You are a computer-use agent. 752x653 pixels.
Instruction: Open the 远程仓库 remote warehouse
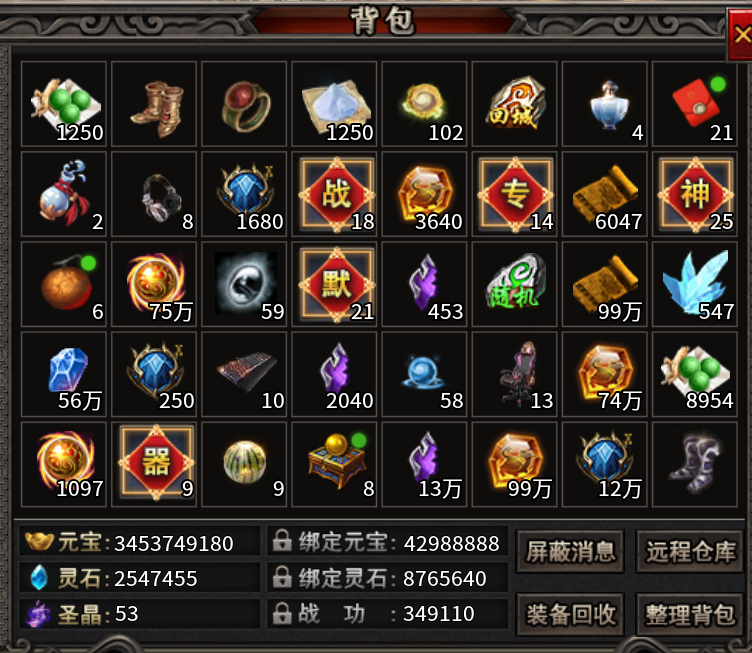(x=690, y=551)
